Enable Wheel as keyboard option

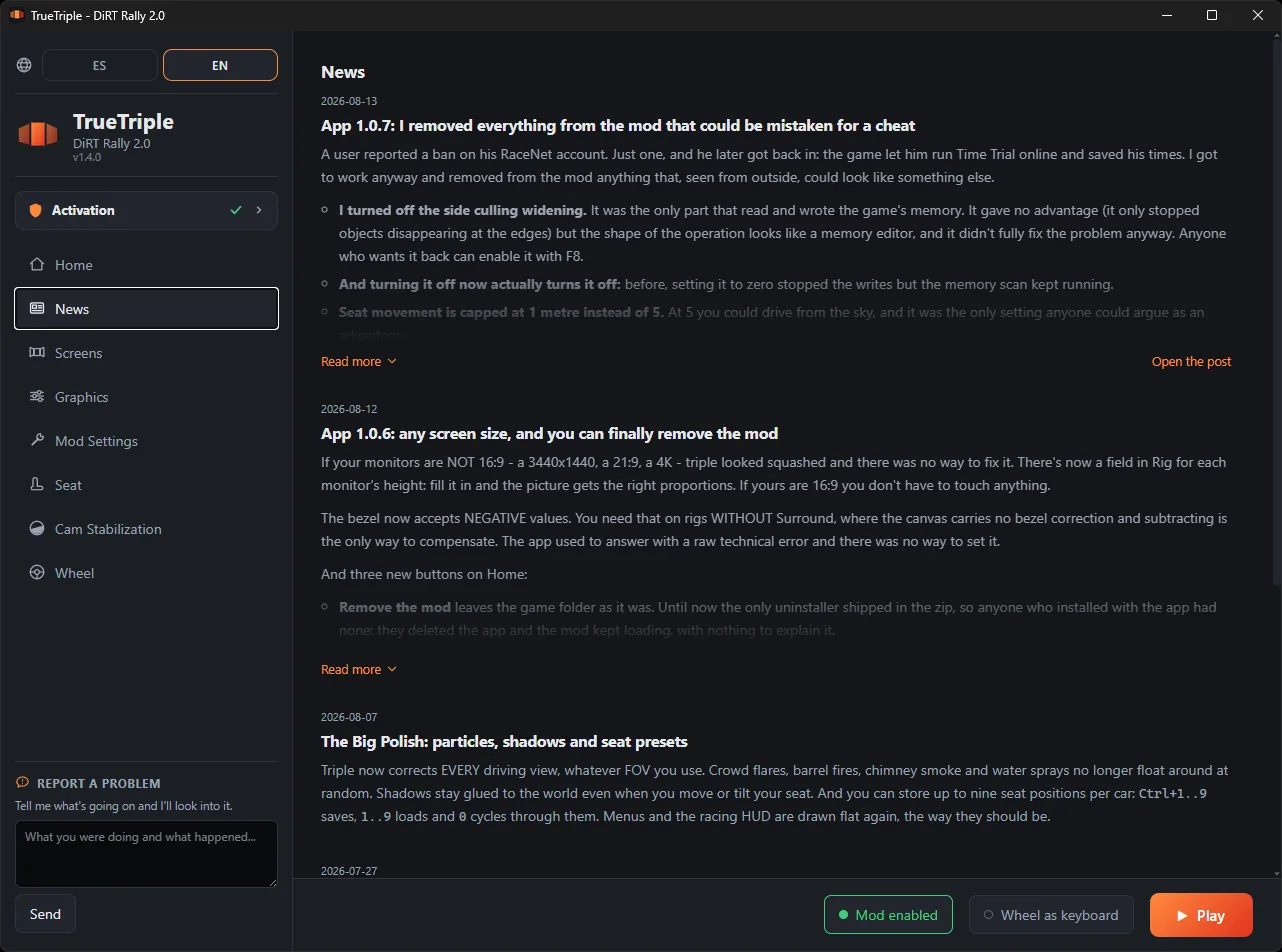1051,914
